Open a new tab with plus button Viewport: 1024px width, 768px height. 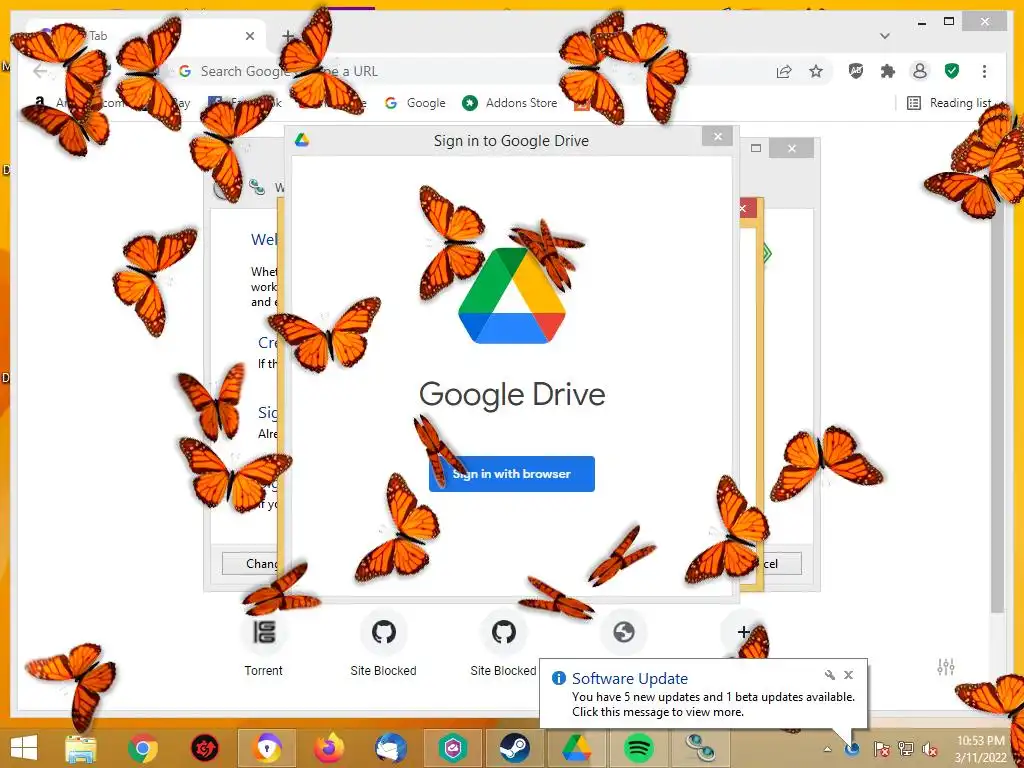click(287, 36)
